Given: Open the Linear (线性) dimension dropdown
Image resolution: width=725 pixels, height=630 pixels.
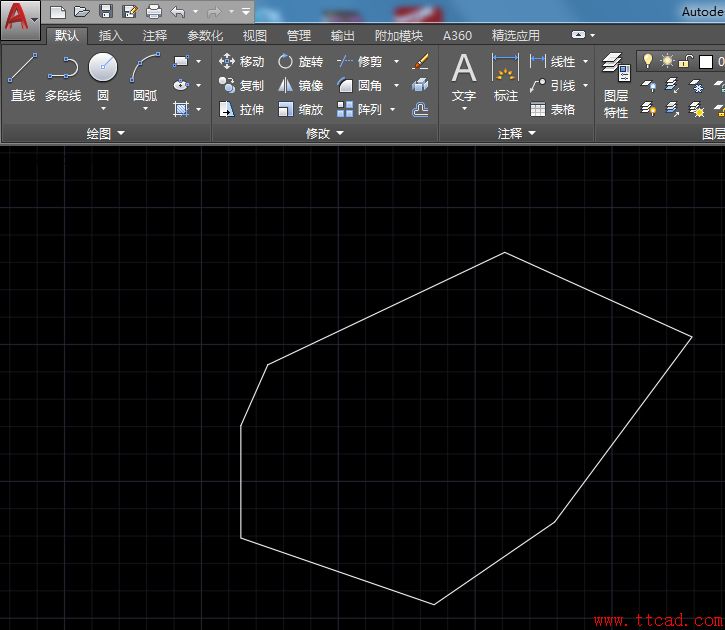Looking at the screenshot, I should pyautogui.click(x=585, y=61).
